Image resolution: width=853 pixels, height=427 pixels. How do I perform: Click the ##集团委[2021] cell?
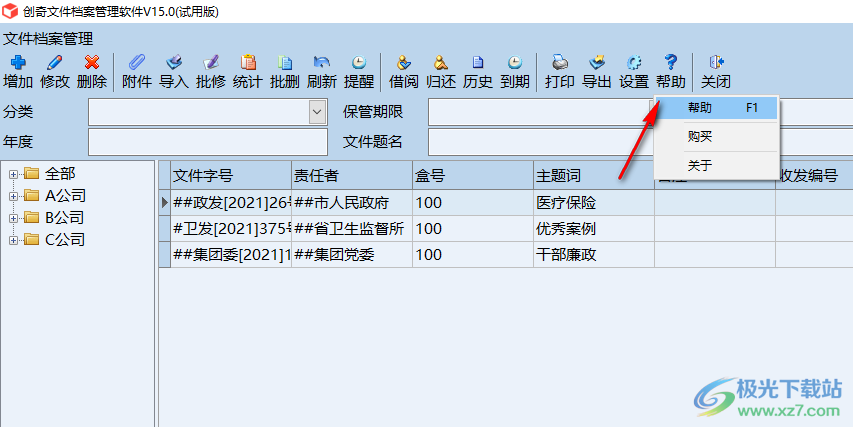(231, 255)
